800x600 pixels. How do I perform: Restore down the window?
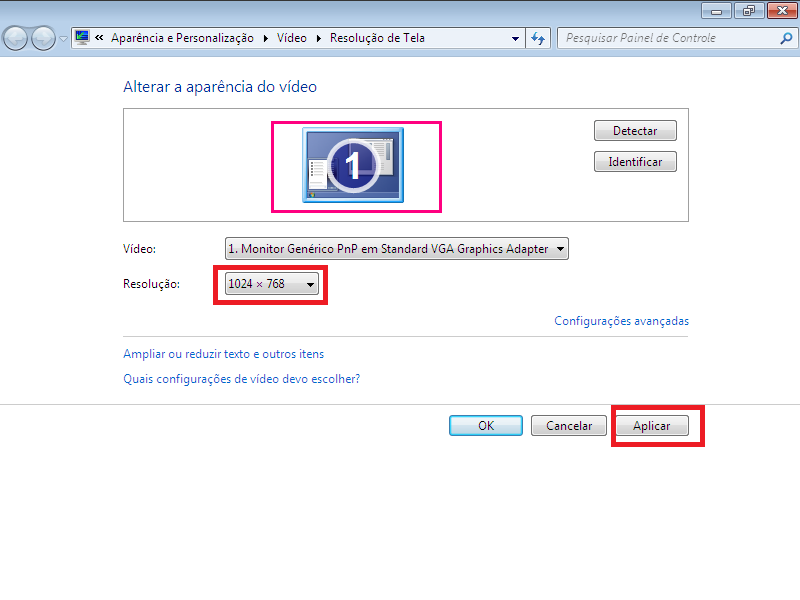(749, 11)
